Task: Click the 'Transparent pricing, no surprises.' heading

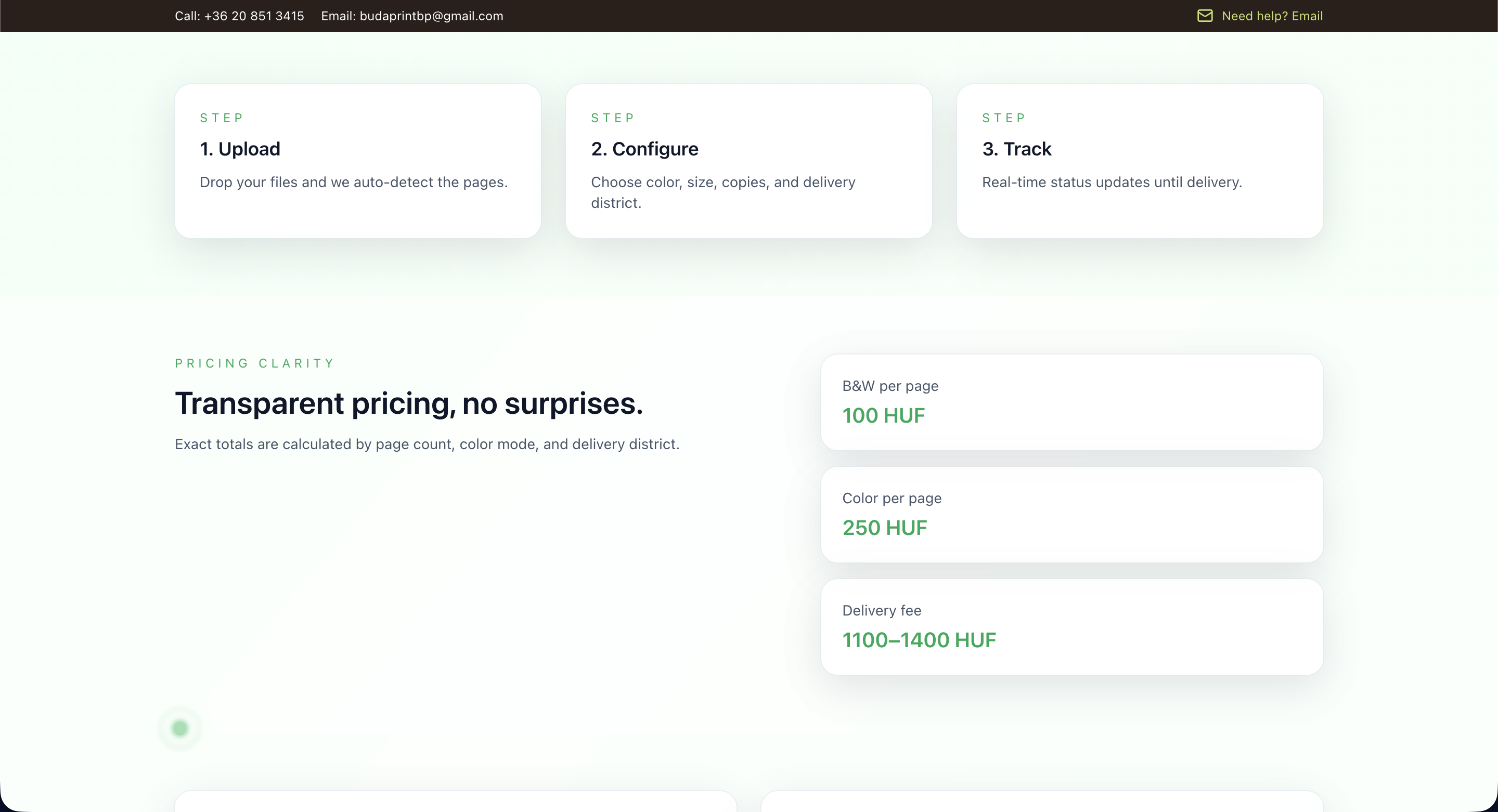Action: 408,403
